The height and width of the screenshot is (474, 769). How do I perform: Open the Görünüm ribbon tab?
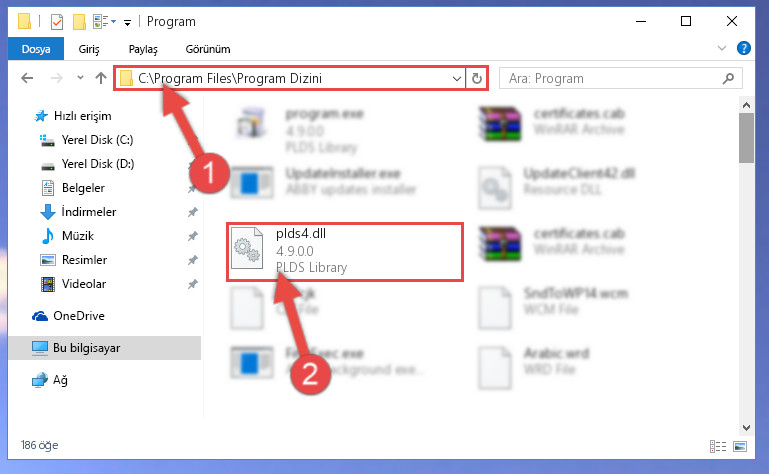208,49
